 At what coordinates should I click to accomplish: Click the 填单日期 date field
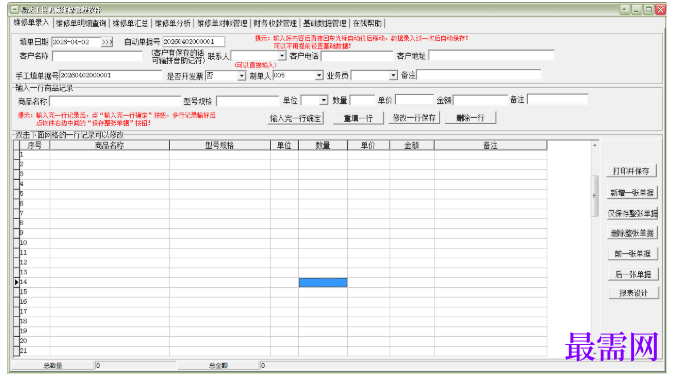click(x=76, y=42)
